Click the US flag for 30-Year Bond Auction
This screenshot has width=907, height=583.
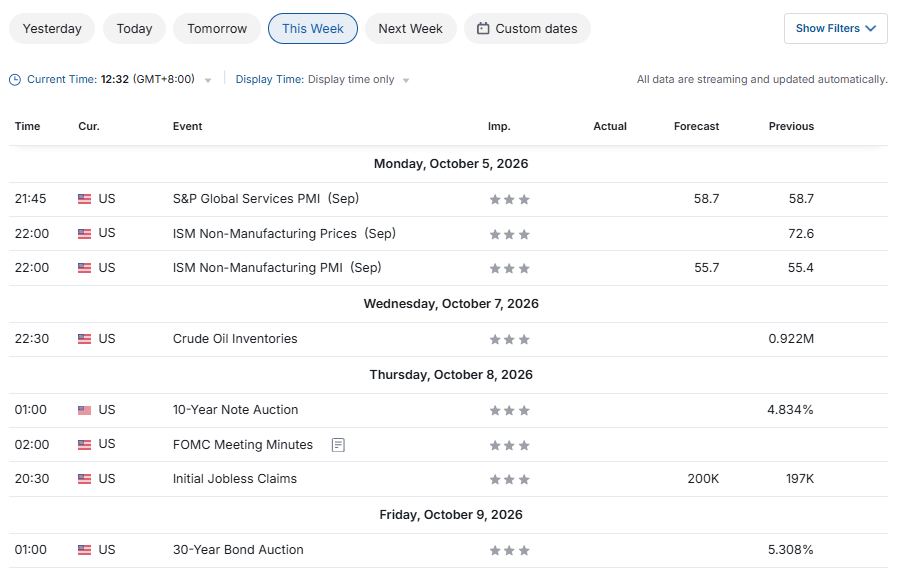(84, 550)
